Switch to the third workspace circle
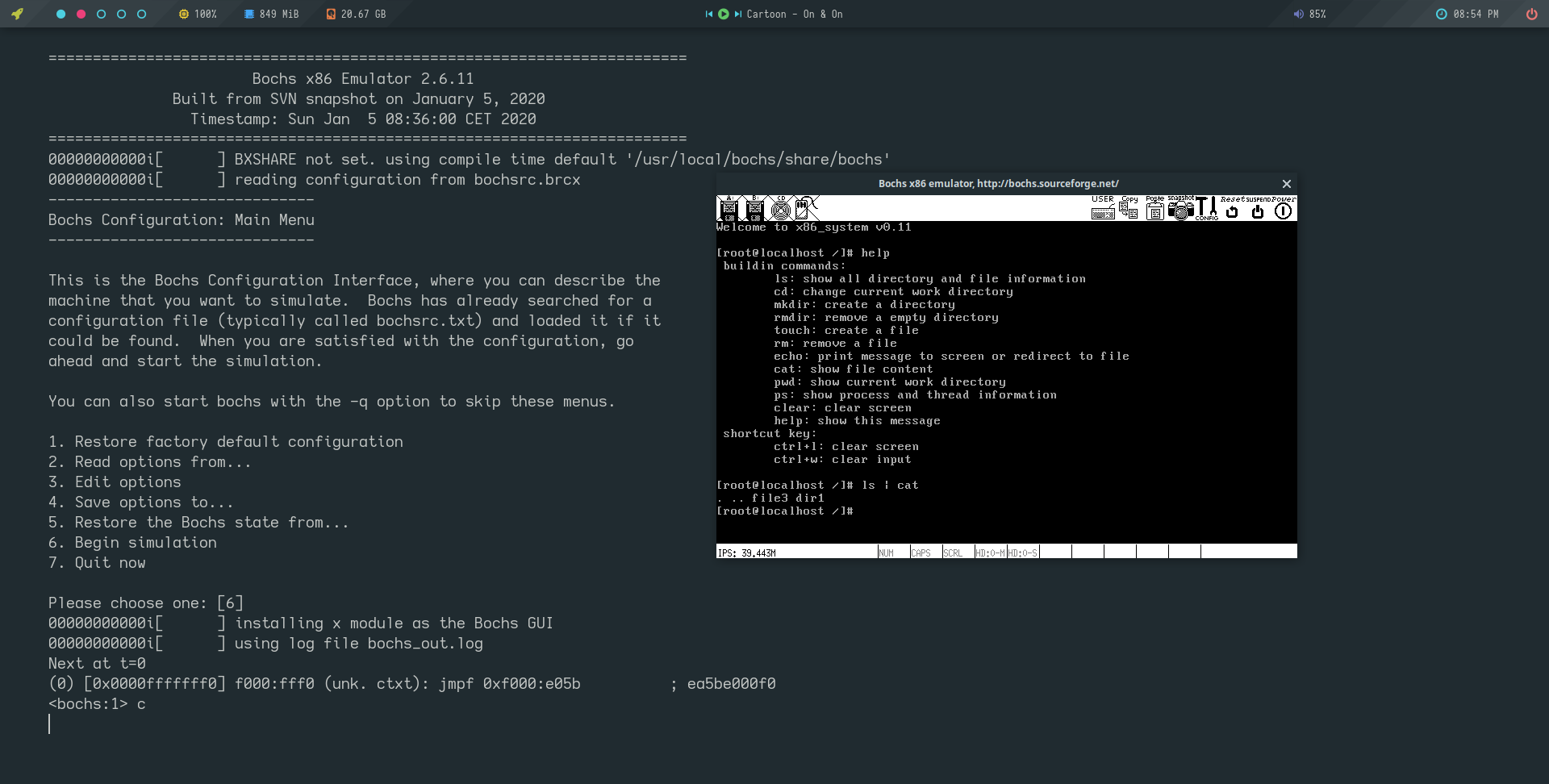The width and height of the screenshot is (1549, 784). [x=101, y=14]
